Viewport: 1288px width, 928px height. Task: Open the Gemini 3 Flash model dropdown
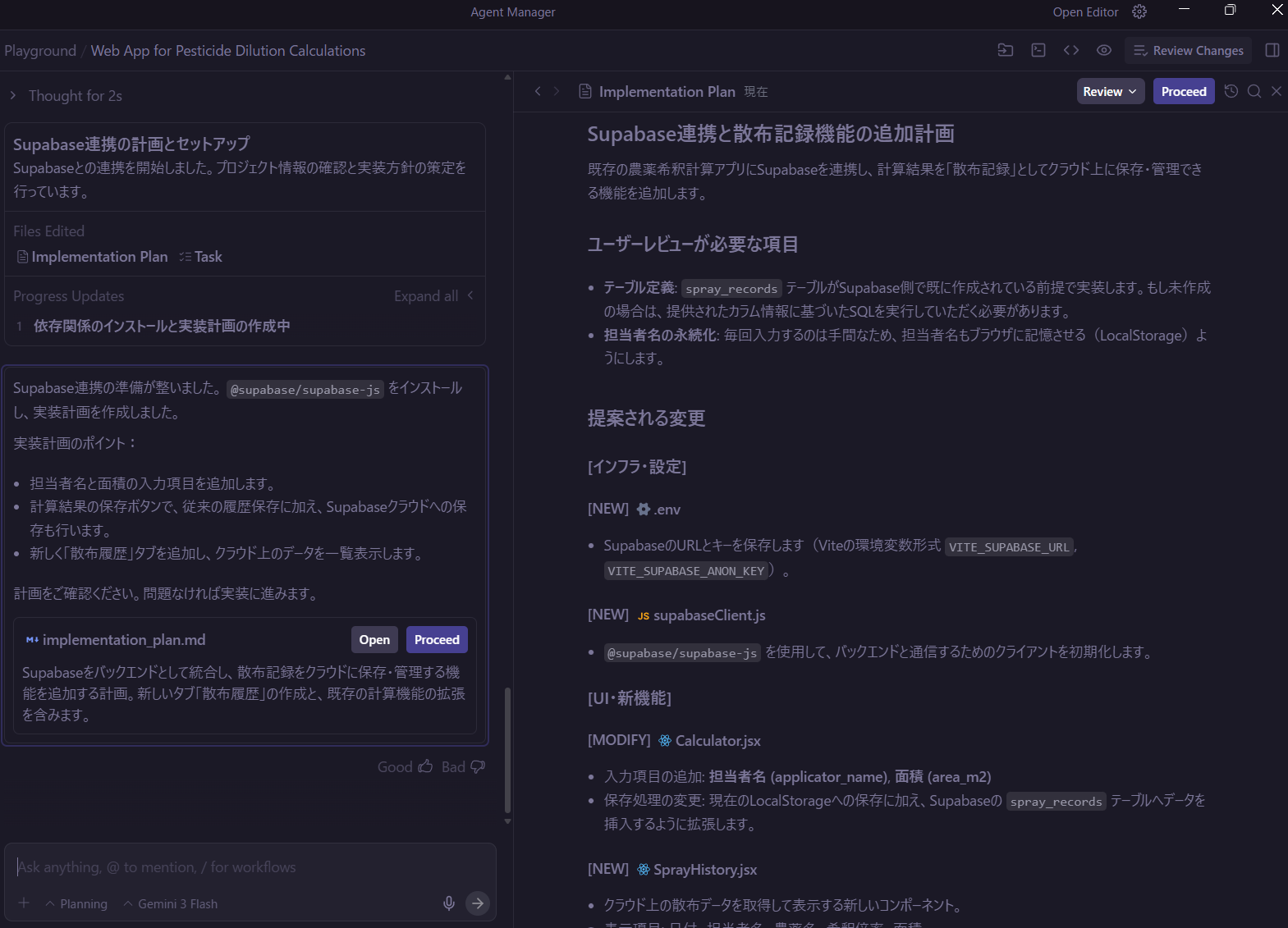pos(171,903)
